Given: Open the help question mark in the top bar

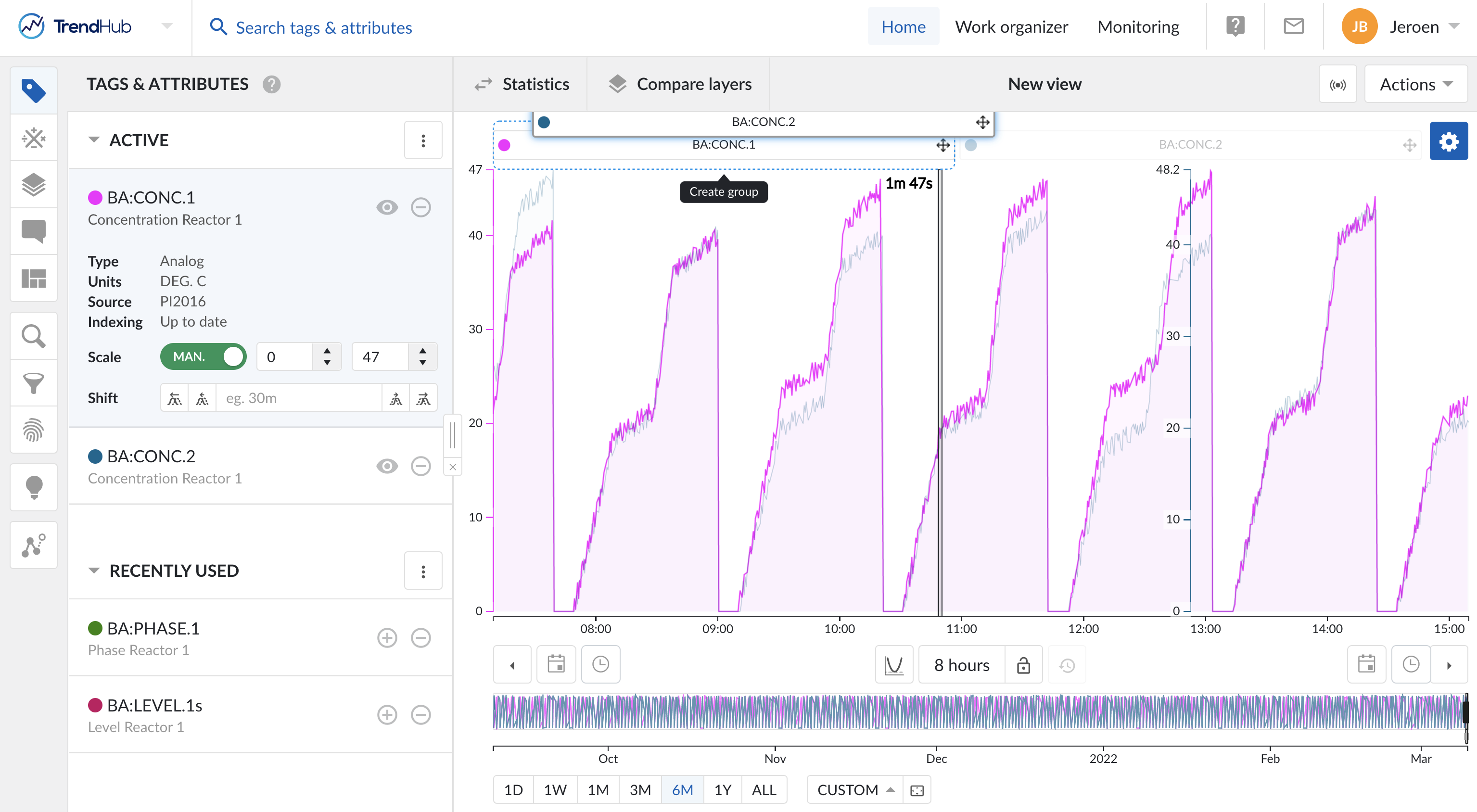Looking at the screenshot, I should pyautogui.click(x=1235, y=27).
